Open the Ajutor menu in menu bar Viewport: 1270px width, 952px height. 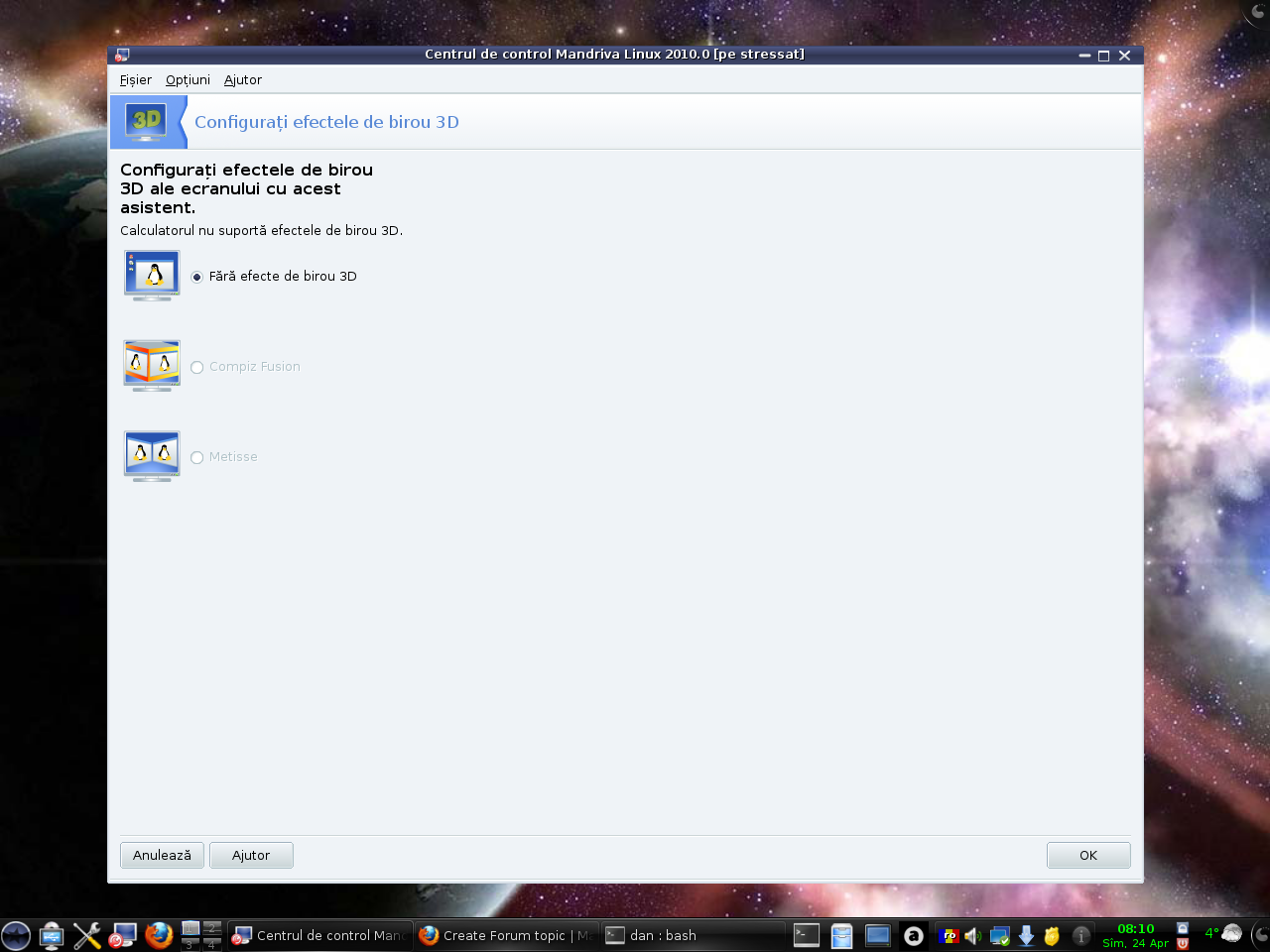(243, 80)
